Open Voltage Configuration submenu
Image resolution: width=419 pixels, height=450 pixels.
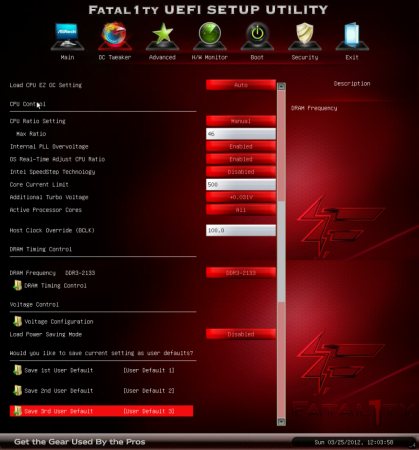59,322
